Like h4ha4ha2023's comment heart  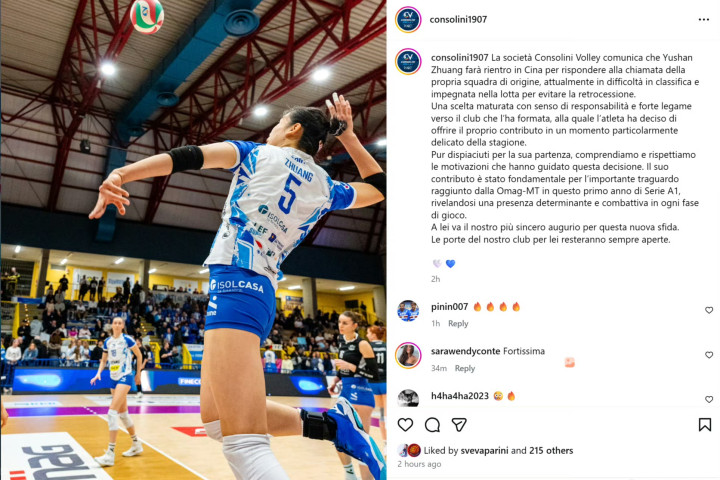click(x=709, y=400)
